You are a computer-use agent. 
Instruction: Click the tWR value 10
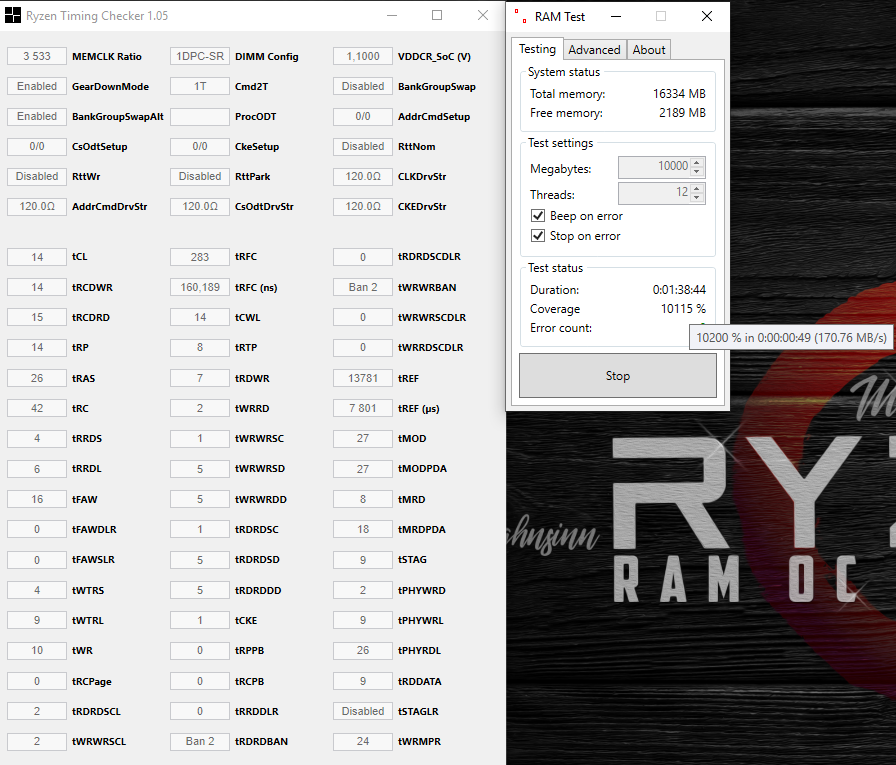point(37,650)
